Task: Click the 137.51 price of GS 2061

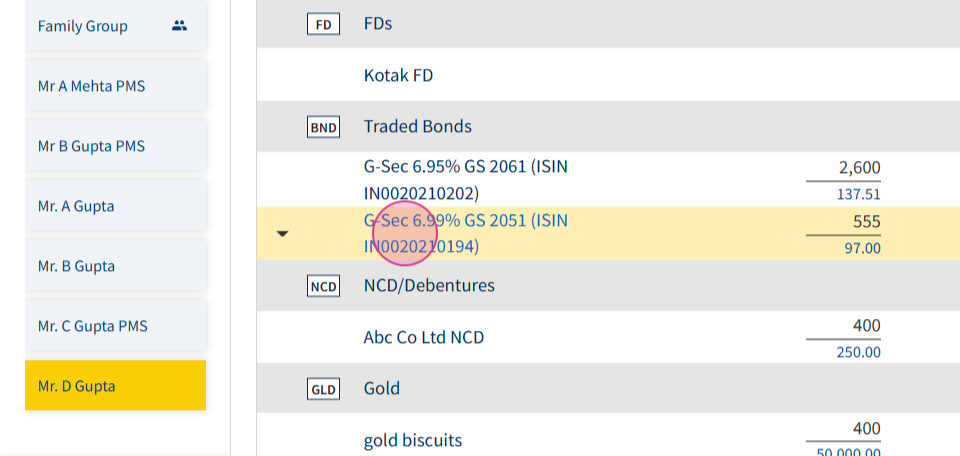Action: [x=858, y=195]
